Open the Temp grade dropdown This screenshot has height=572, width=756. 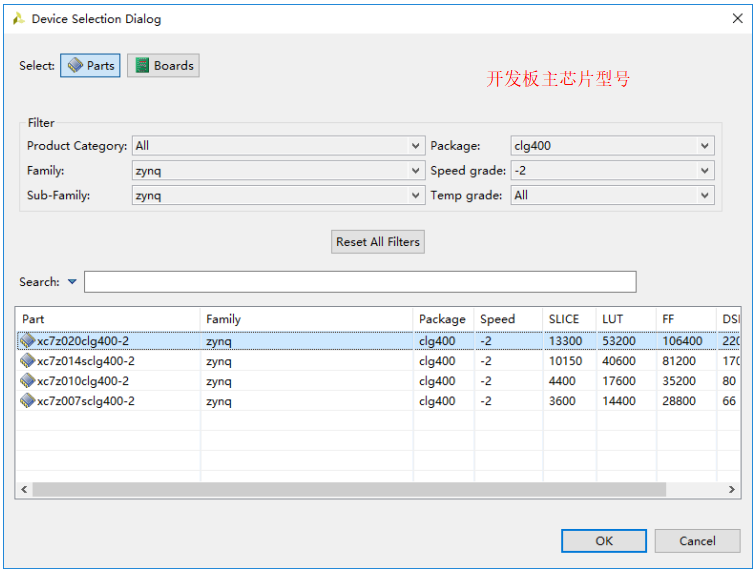[x=612, y=196]
